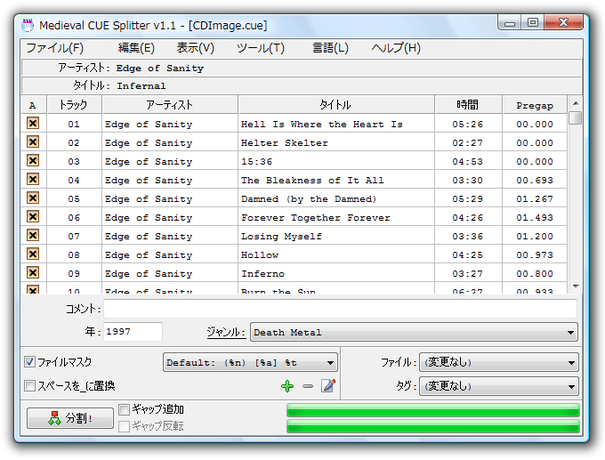Screen dimensions: 605x460
Task: Select title 'Inferno'
Action: [x=263, y=274]
